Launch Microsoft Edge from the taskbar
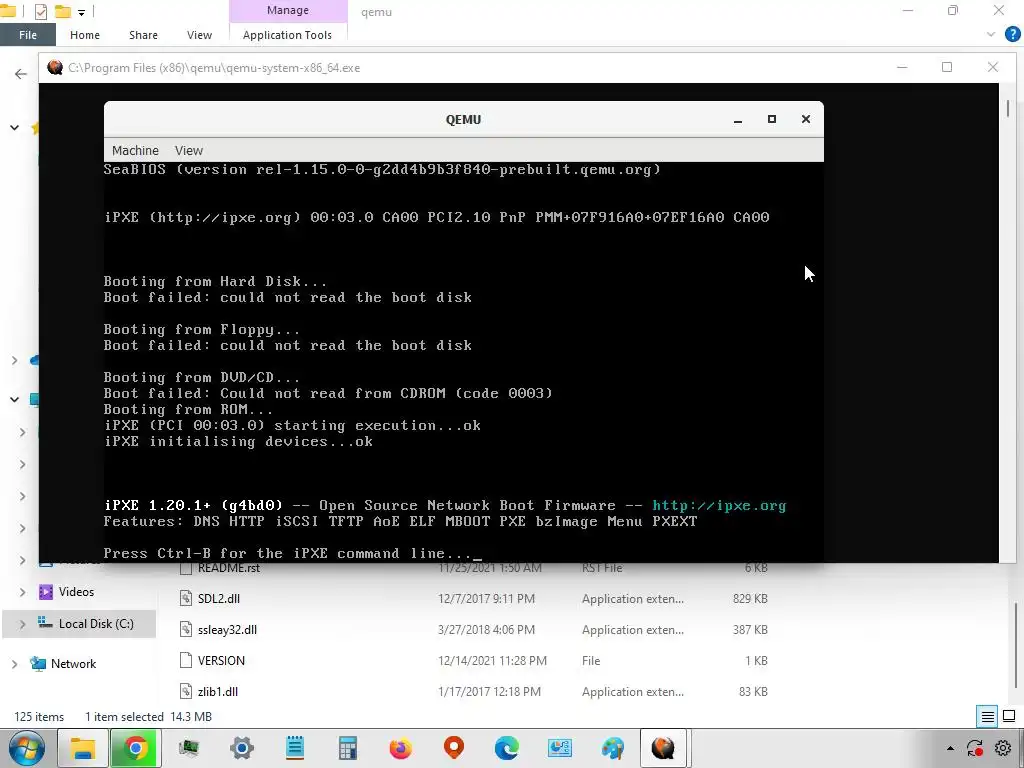Screen dimensions: 1024x768 coord(507,748)
